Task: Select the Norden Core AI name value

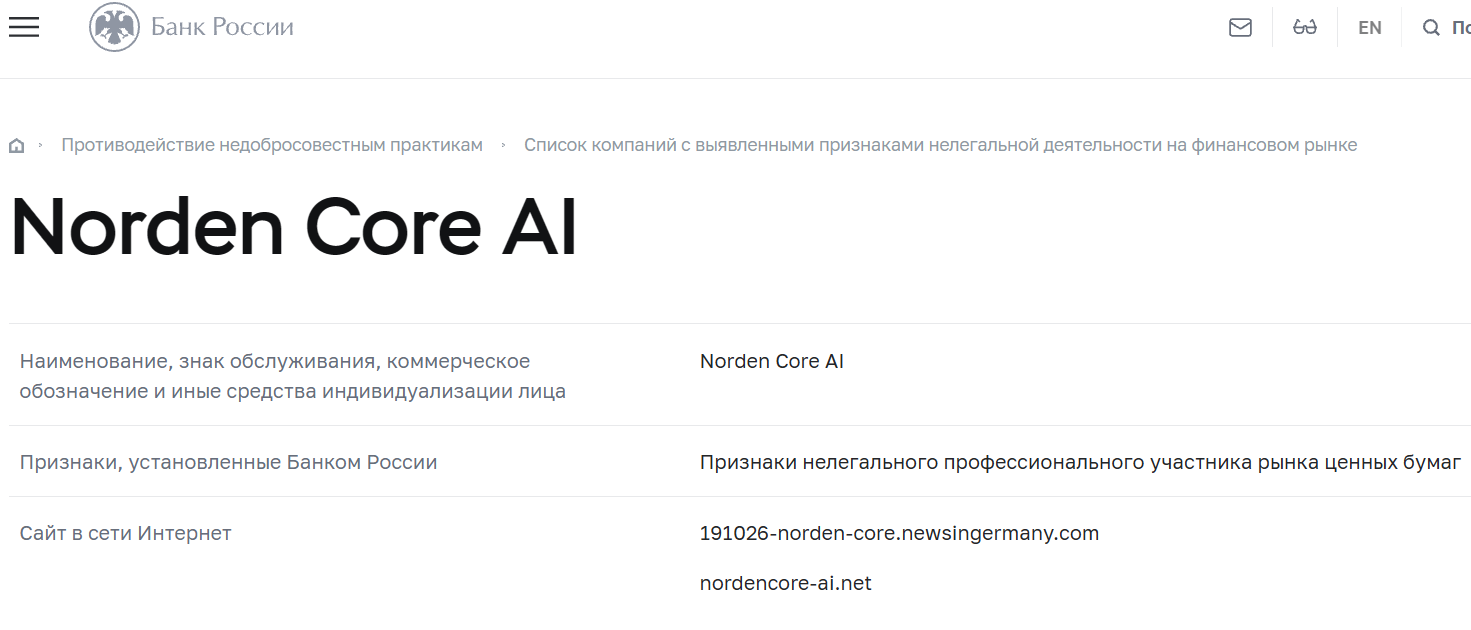Action: pyautogui.click(x=772, y=361)
